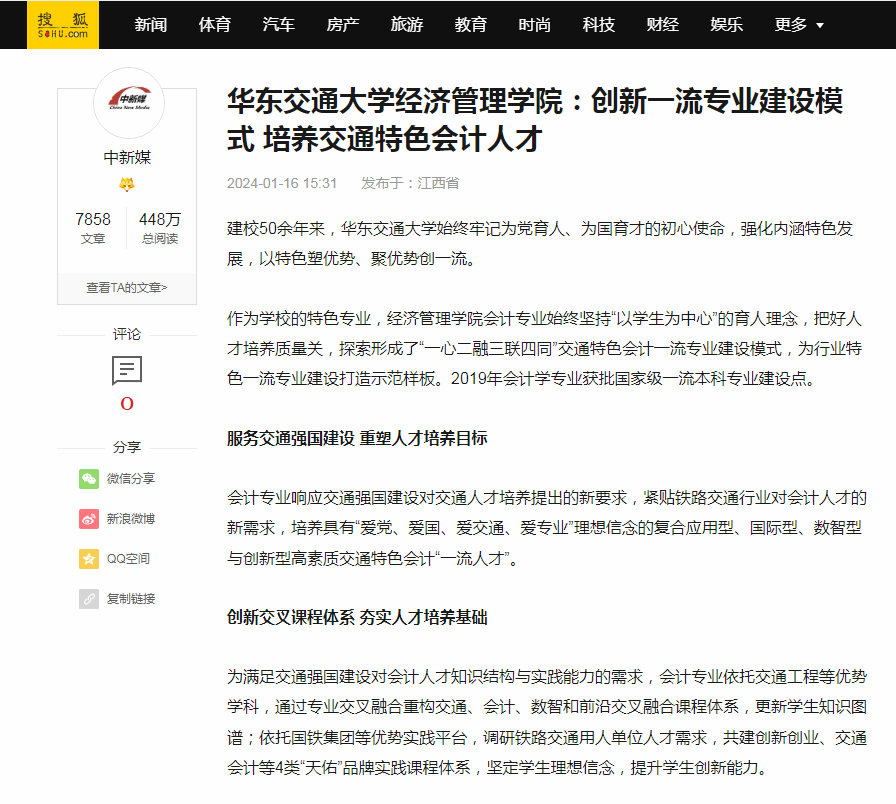This screenshot has width=896, height=804.
Task: Click the comment speech bubble icon
Action: pyautogui.click(x=127, y=370)
